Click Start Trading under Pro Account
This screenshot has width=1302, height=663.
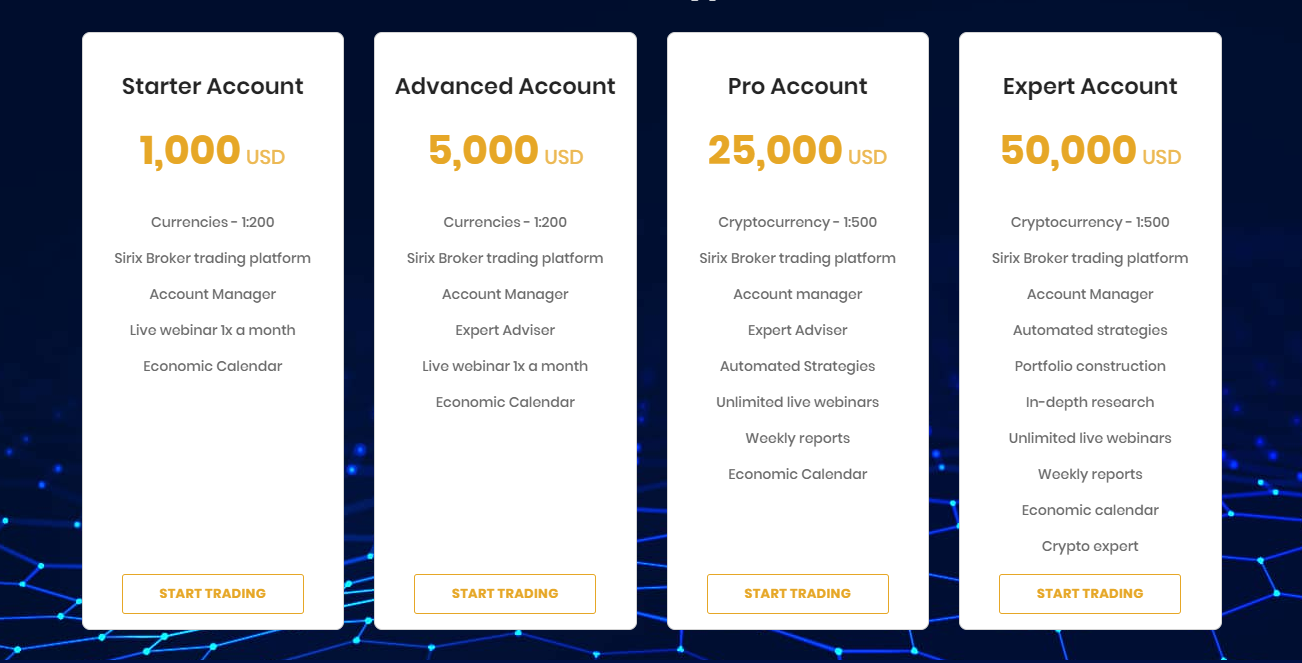click(798, 593)
